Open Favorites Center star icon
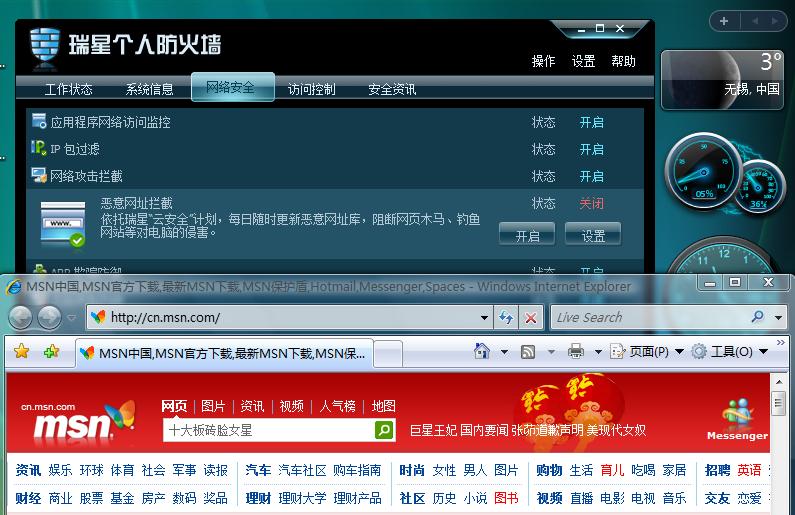Image resolution: width=795 pixels, height=515 pixels. click(21, 351)
